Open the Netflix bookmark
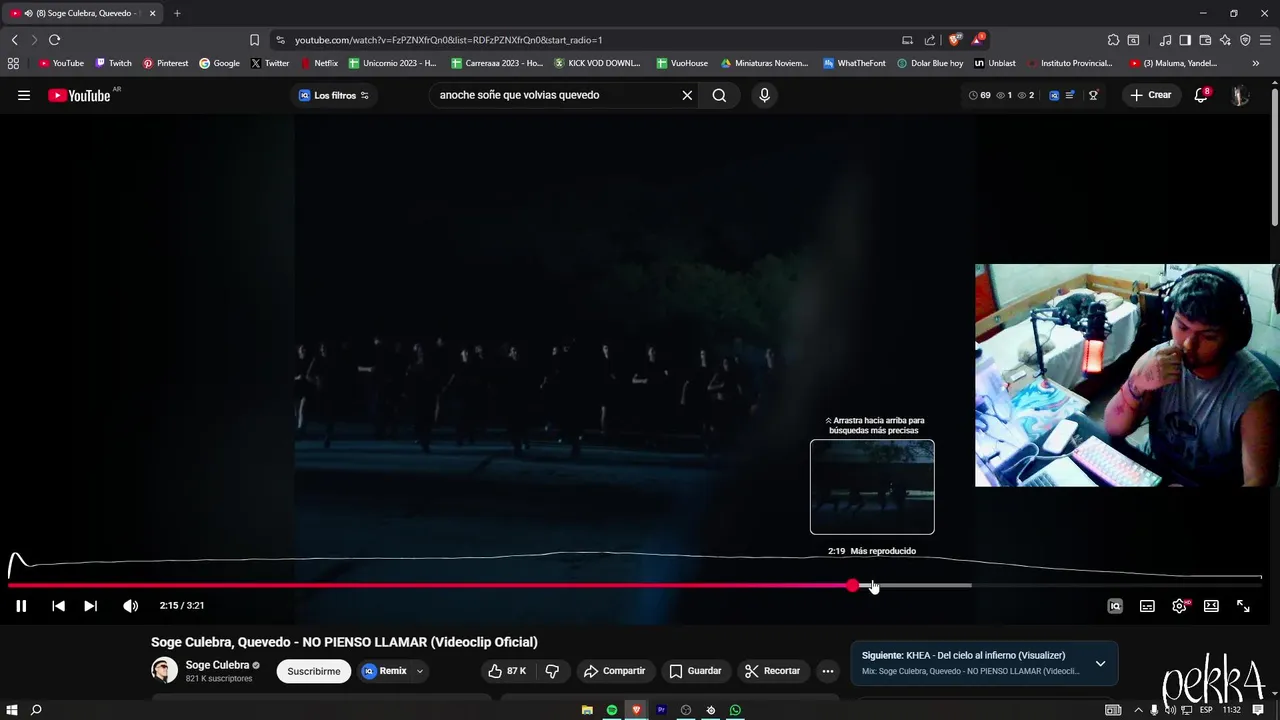The width and height of the screenshot is (1280, 720). coord(319,63)
